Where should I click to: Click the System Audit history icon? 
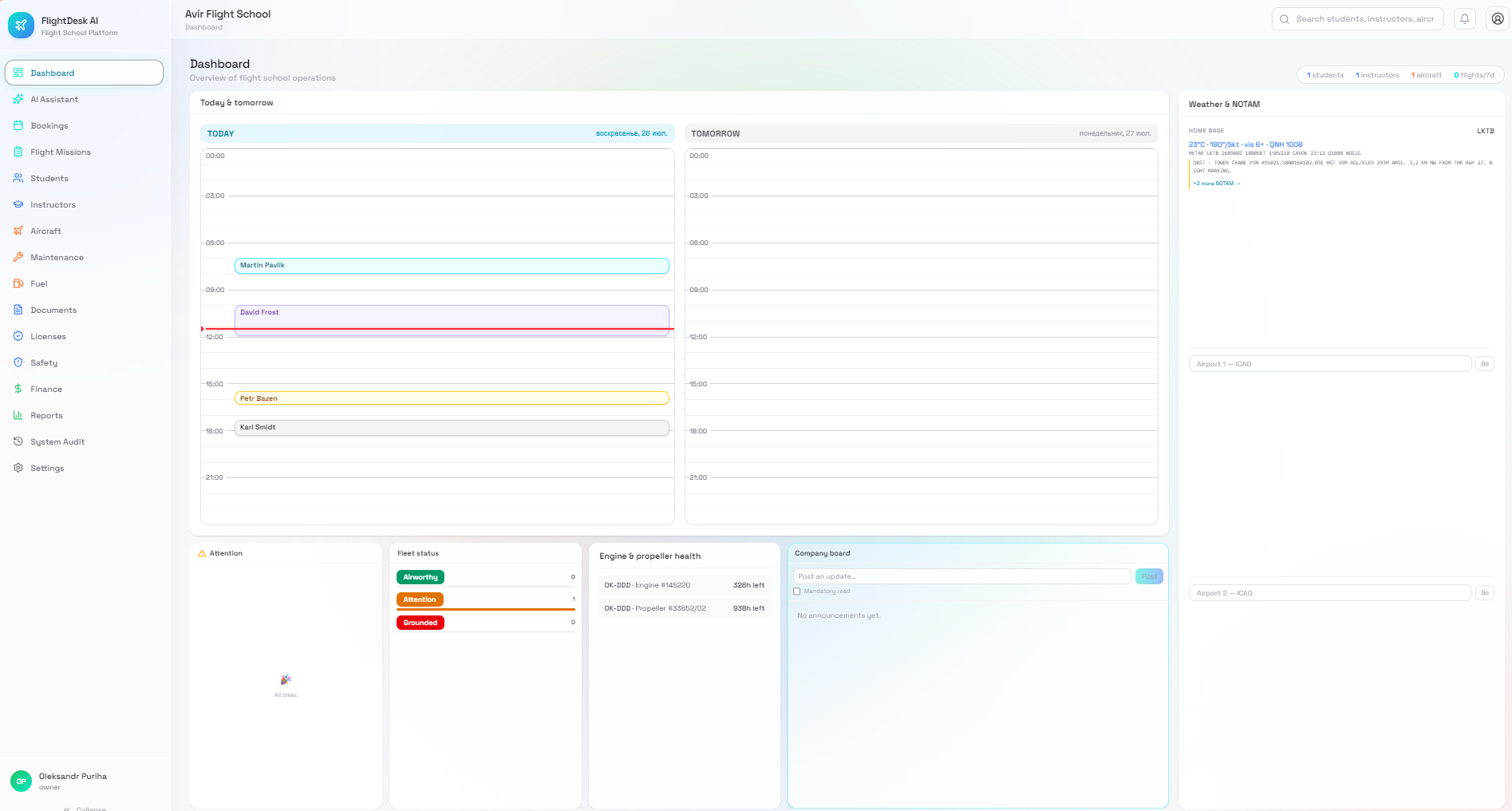coord(18,441)
